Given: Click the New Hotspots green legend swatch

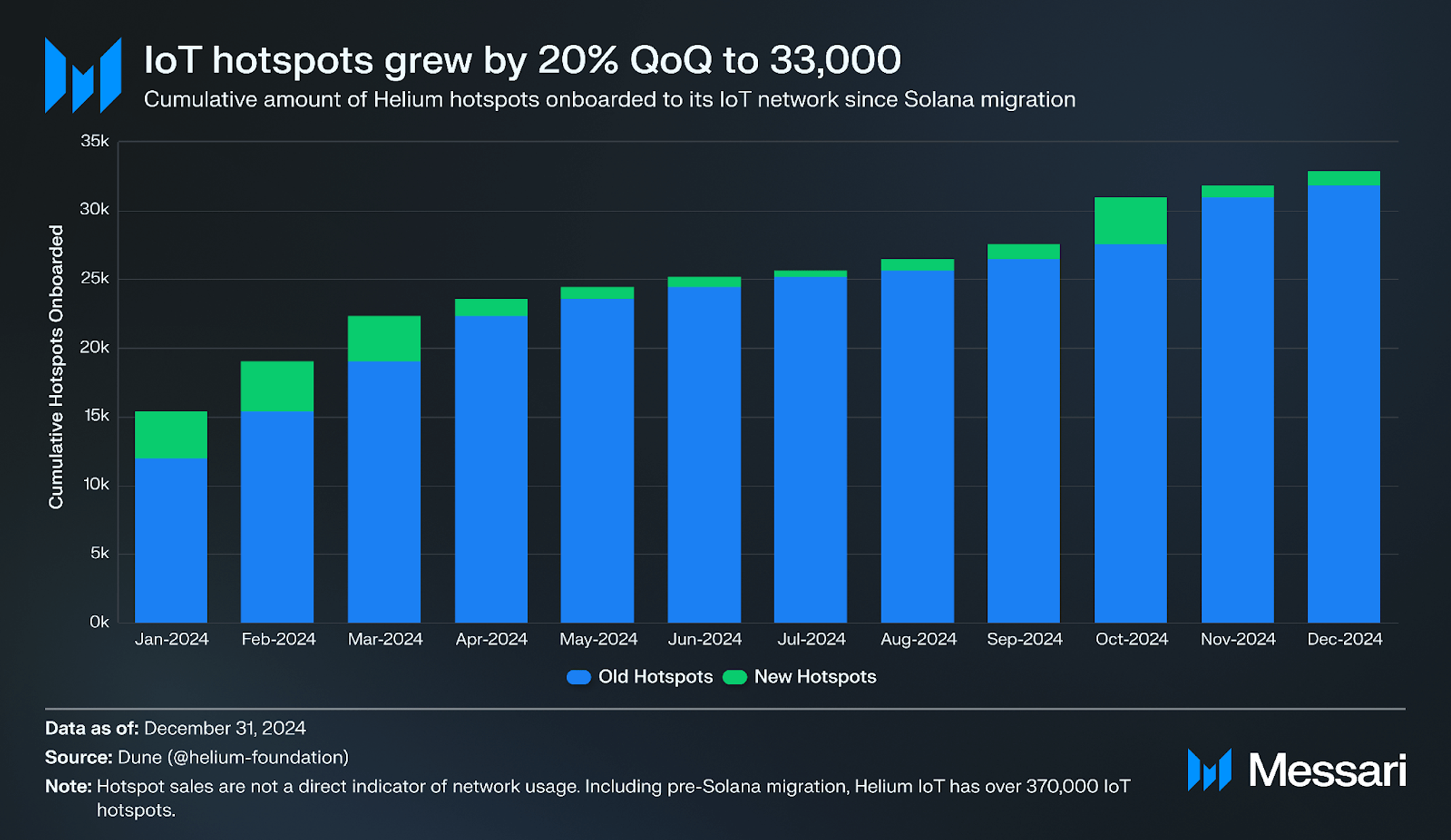Looking at the screenshot, I should 734,677.
